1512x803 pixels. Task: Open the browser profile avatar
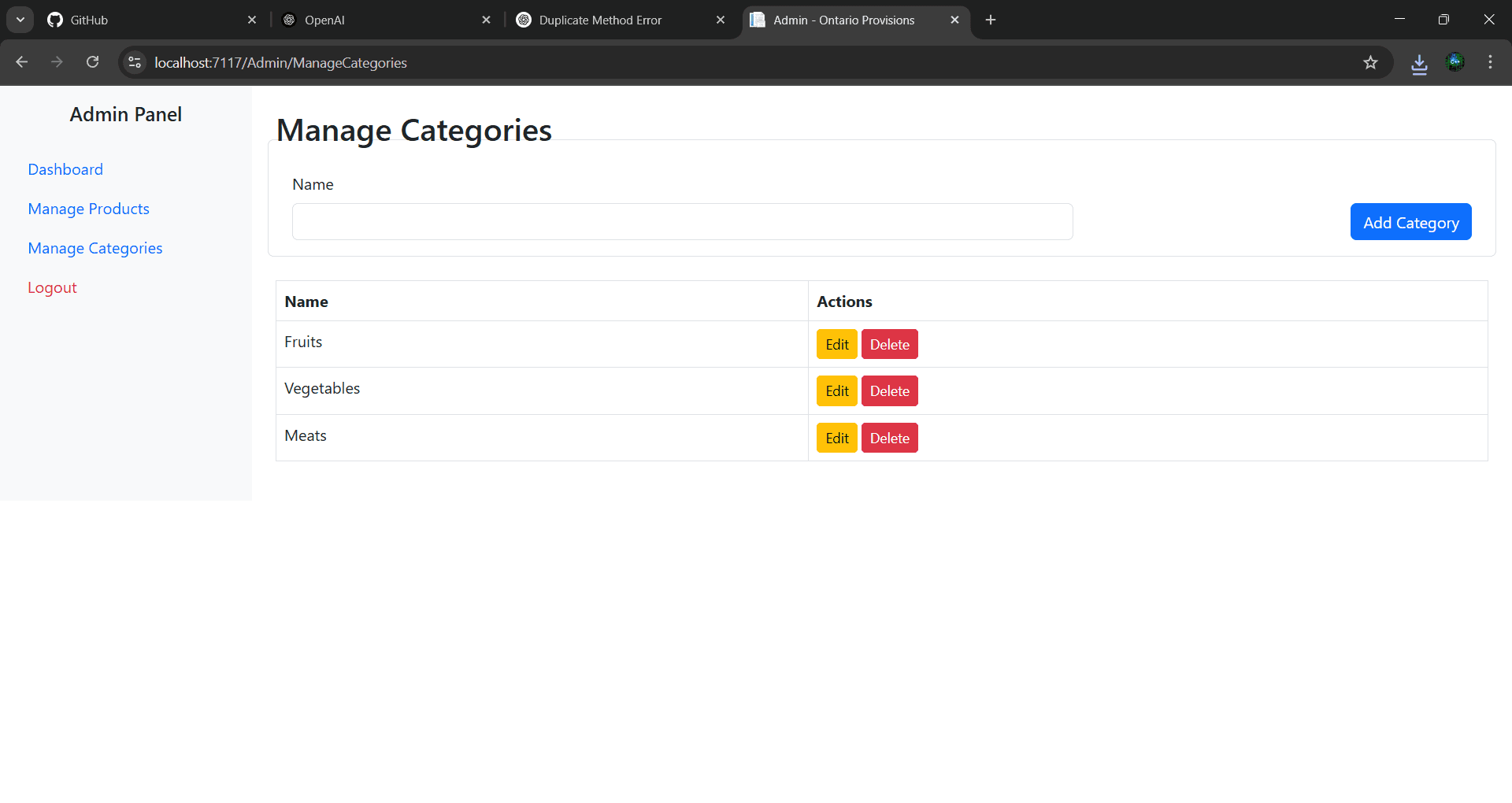point(1455,62)
